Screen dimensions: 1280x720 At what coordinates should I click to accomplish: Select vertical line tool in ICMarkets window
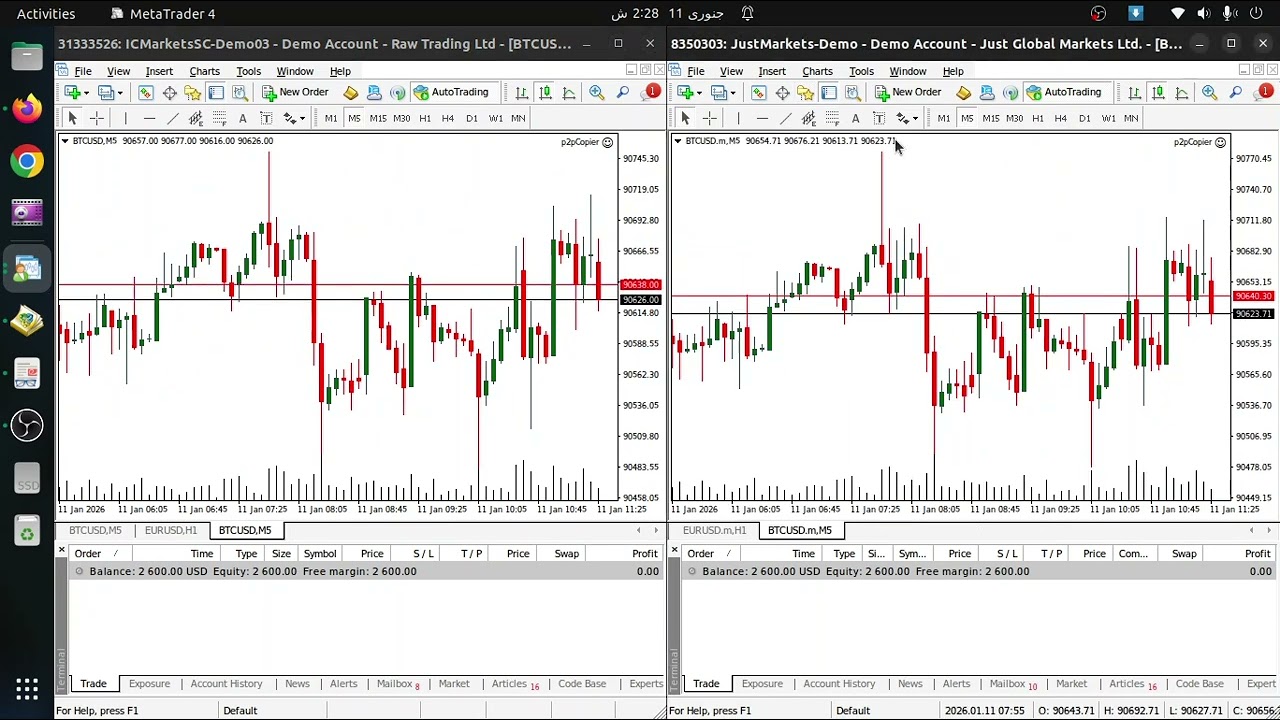[x=126, y=118]
